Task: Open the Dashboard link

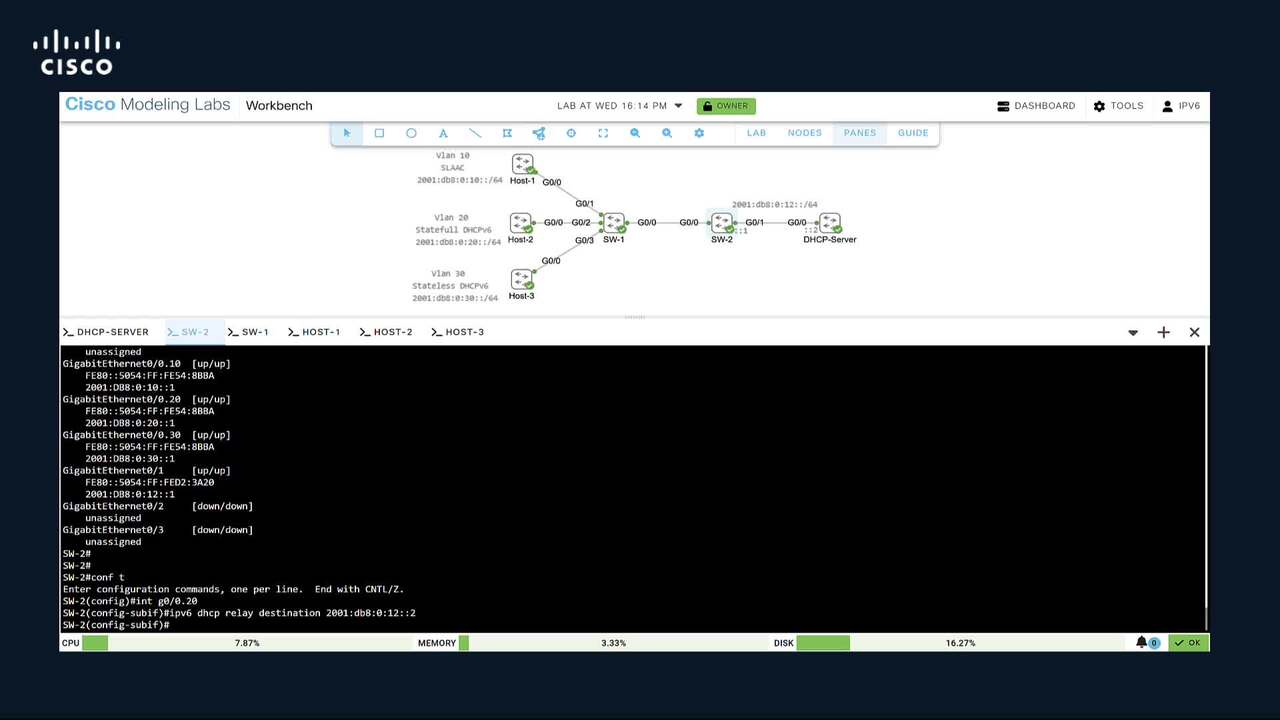Action: click(1036, 106)
